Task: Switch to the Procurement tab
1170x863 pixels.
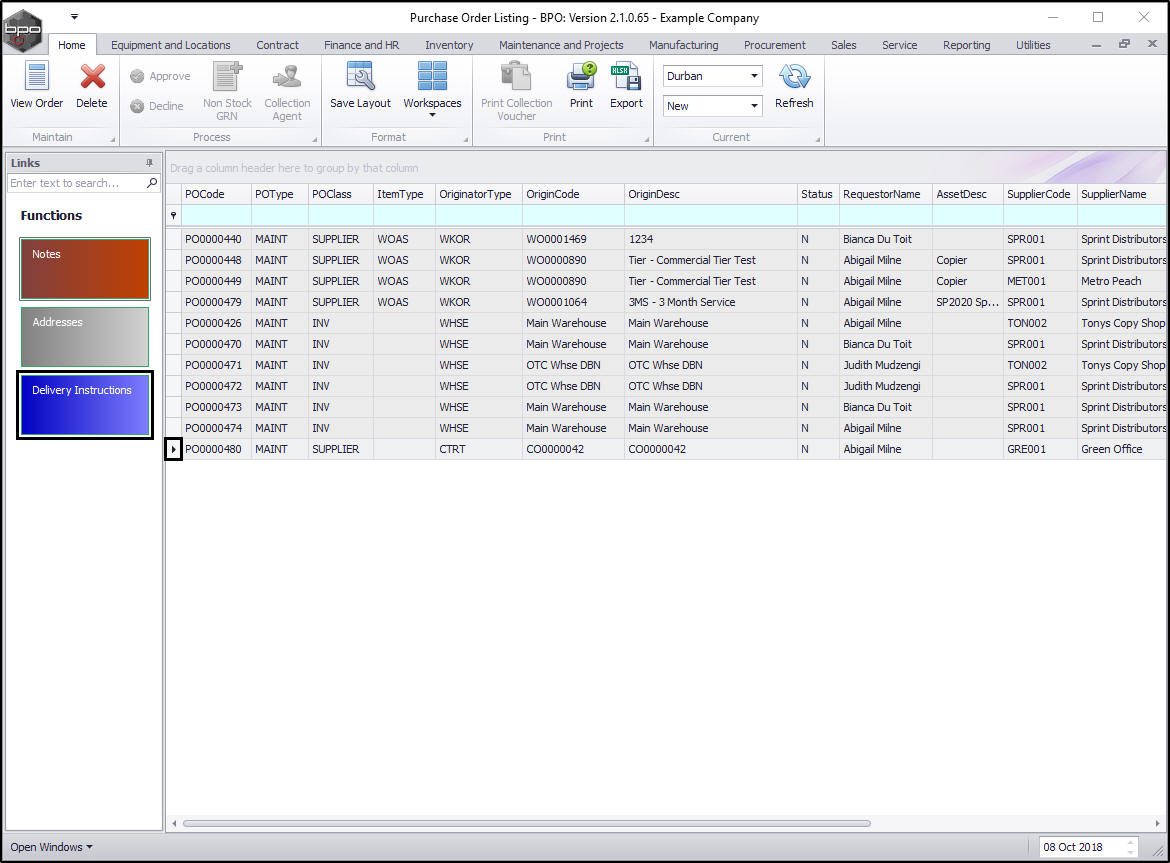Action: 774,45
